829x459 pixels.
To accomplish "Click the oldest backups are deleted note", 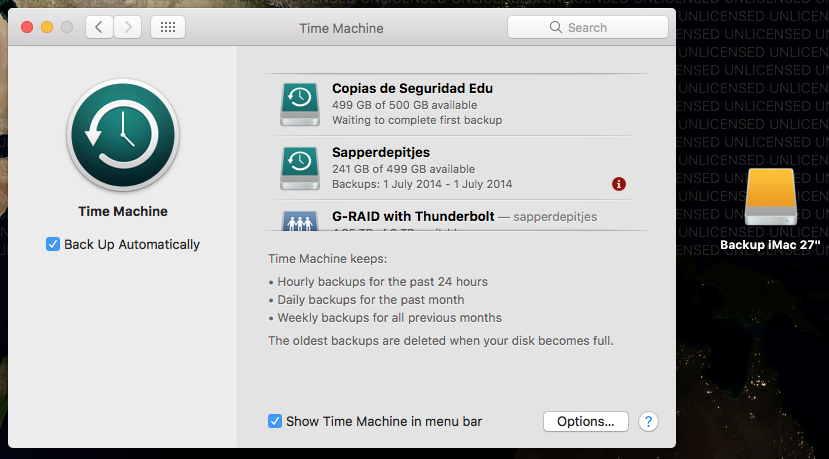I will point(441,341).
